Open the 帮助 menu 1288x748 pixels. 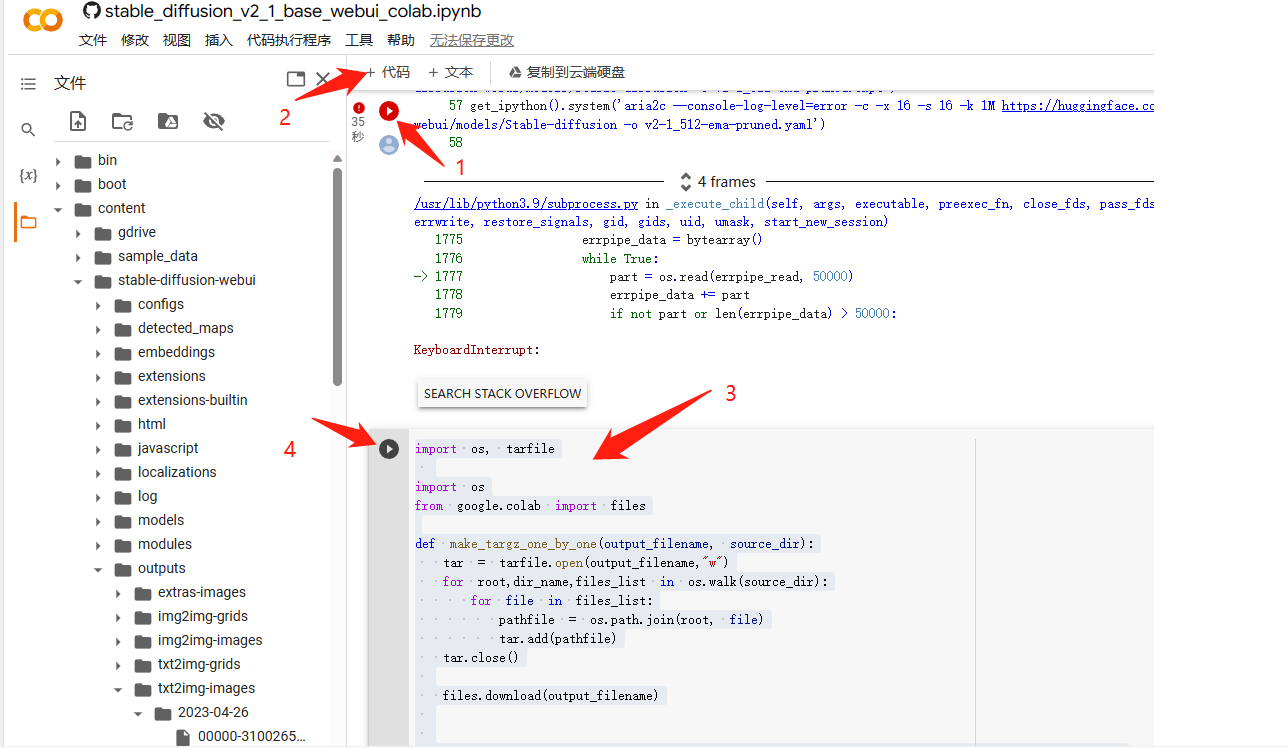401,40
